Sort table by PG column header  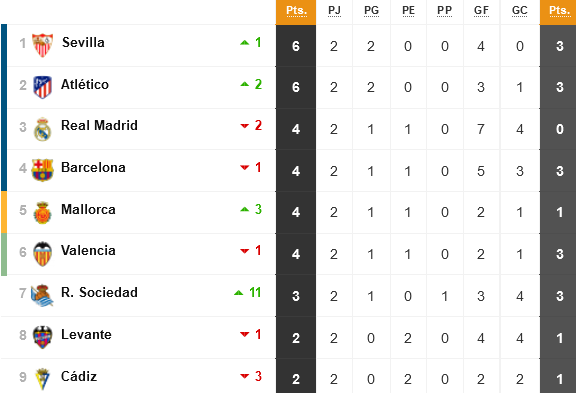371,10
